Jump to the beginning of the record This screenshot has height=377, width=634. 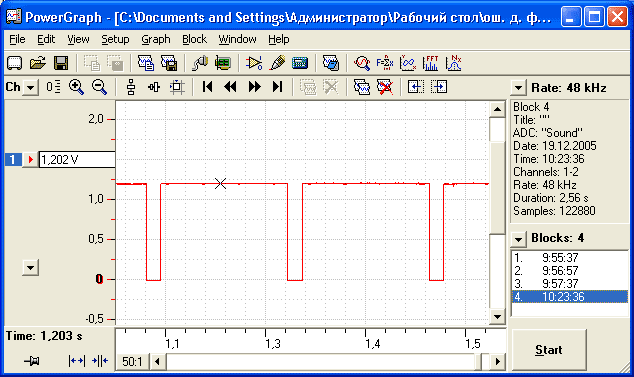point(207,87)
